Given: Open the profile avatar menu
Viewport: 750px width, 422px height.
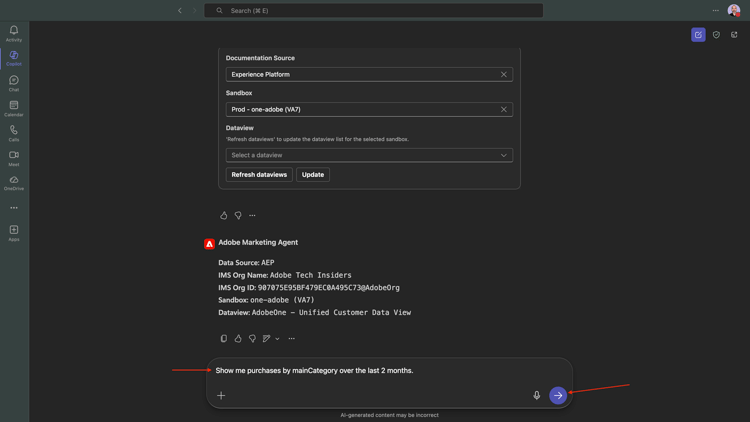Looking at the screenshot, I should click(x=734, y=10).
